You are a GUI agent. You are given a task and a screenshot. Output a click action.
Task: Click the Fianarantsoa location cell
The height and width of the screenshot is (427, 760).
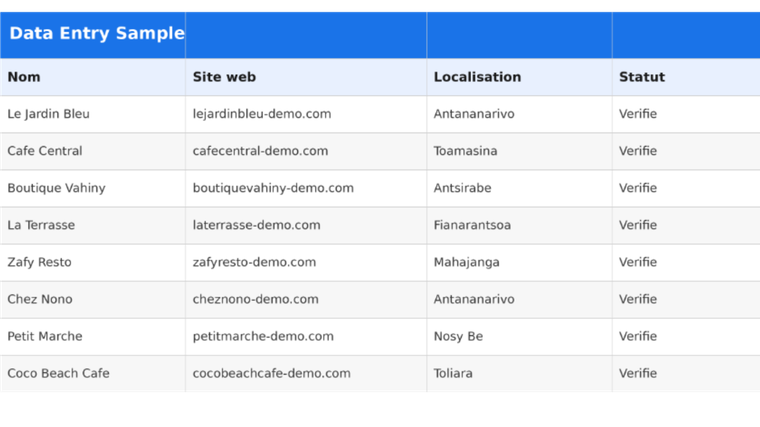pyautogui.click(x=519, y=225)
